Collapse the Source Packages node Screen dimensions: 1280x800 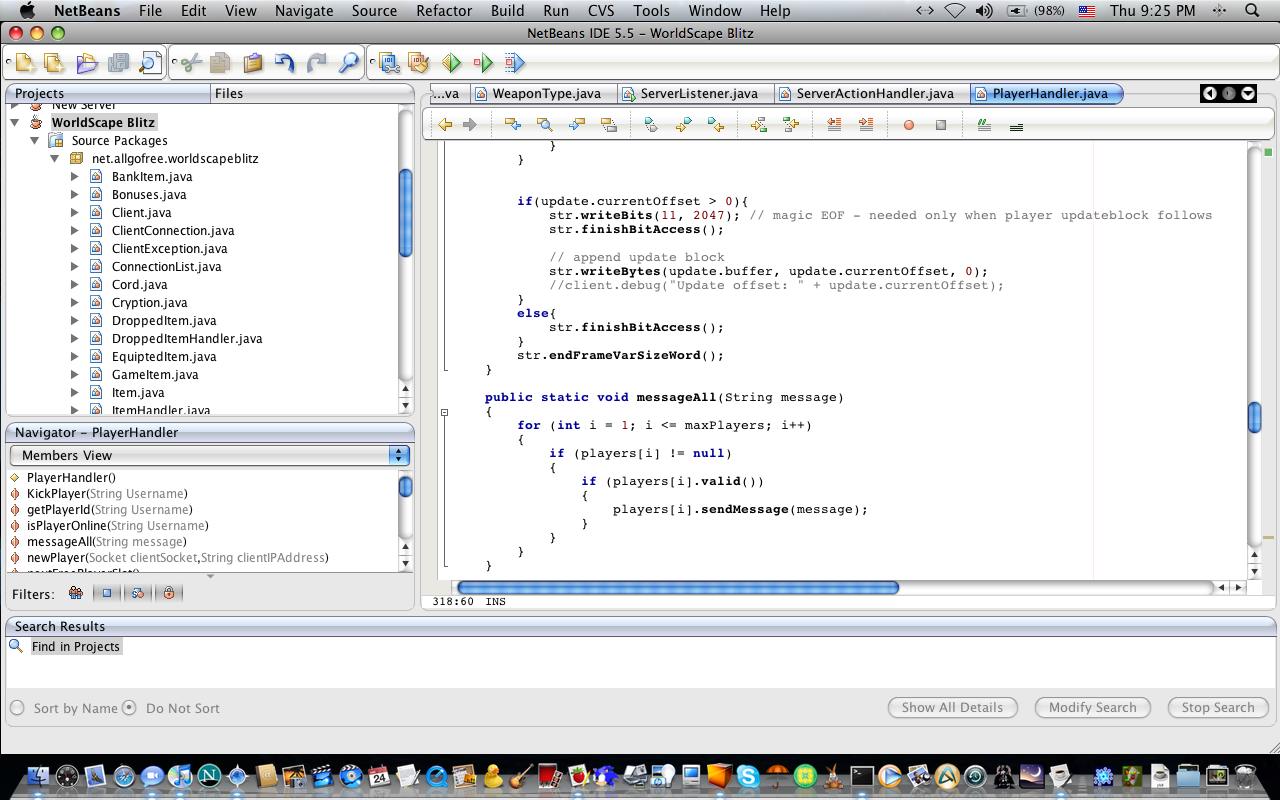click(x=35, y=140)
